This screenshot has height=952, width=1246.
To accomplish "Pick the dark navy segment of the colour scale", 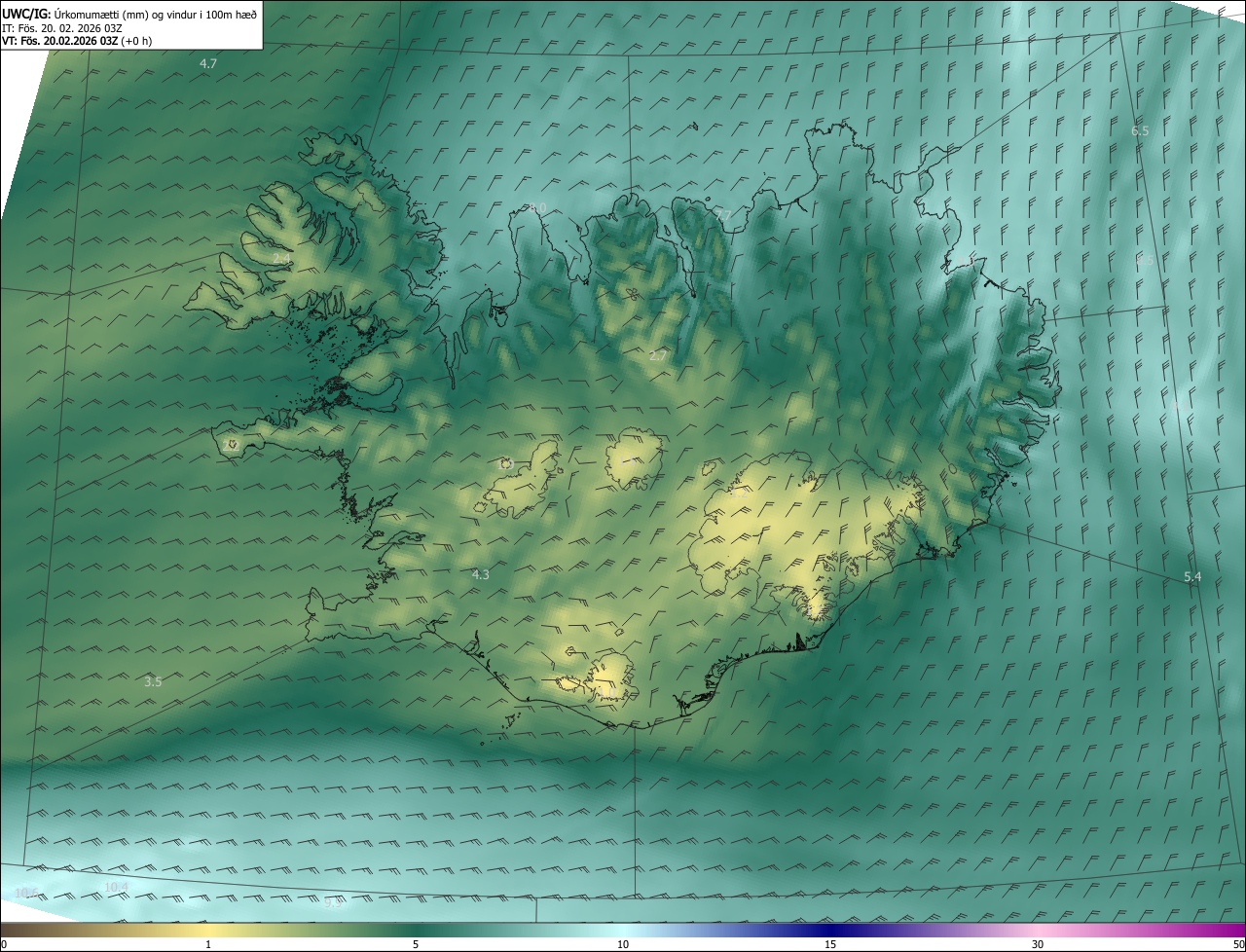I will (830, 931).
